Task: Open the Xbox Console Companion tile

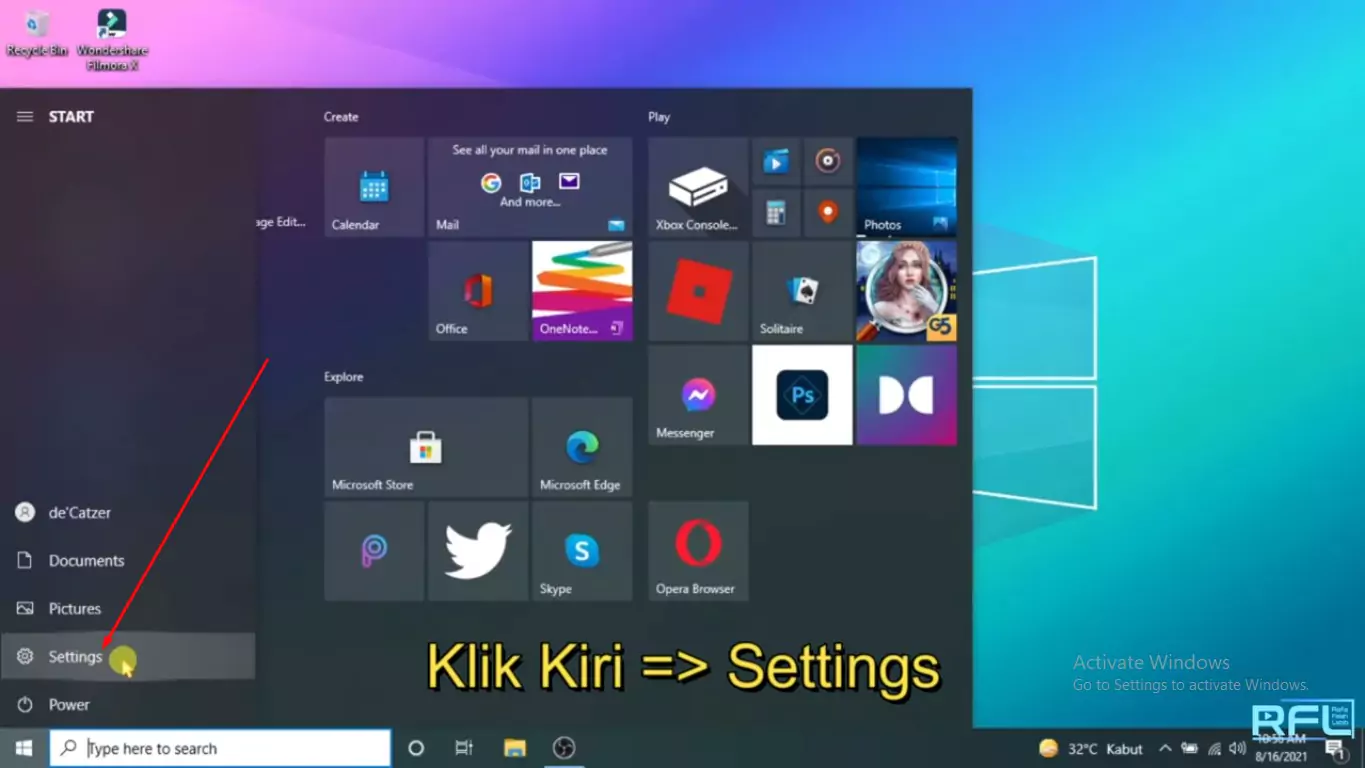Action: [698, 187]
